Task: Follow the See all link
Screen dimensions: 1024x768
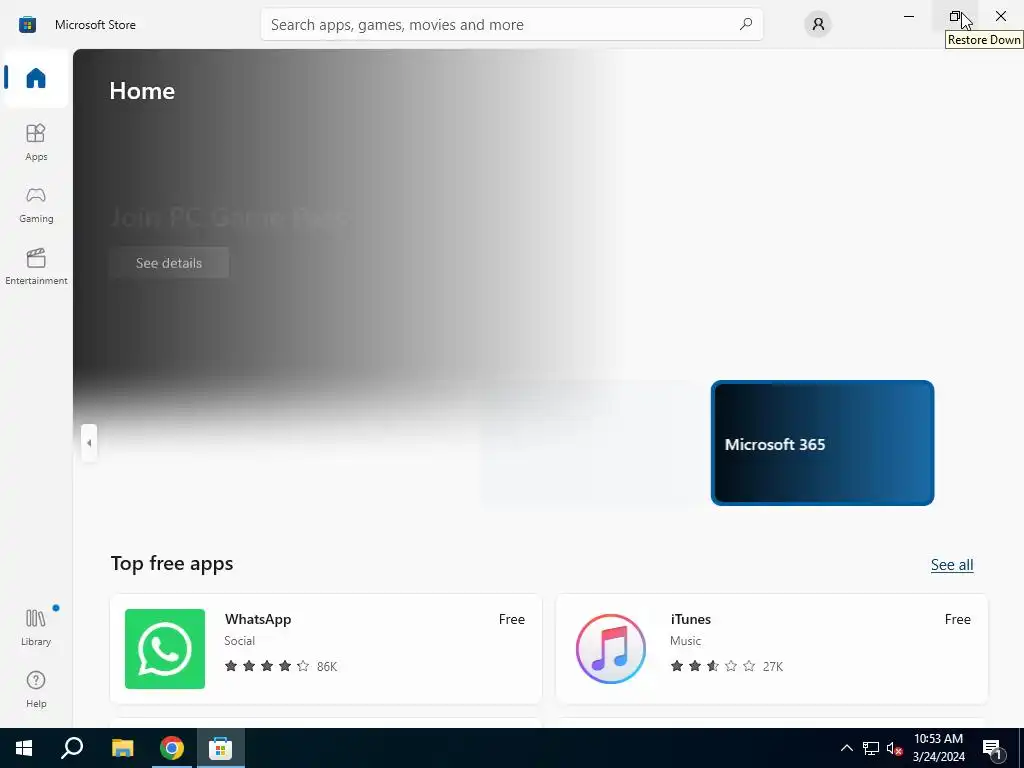Action: tap(952, 565)
